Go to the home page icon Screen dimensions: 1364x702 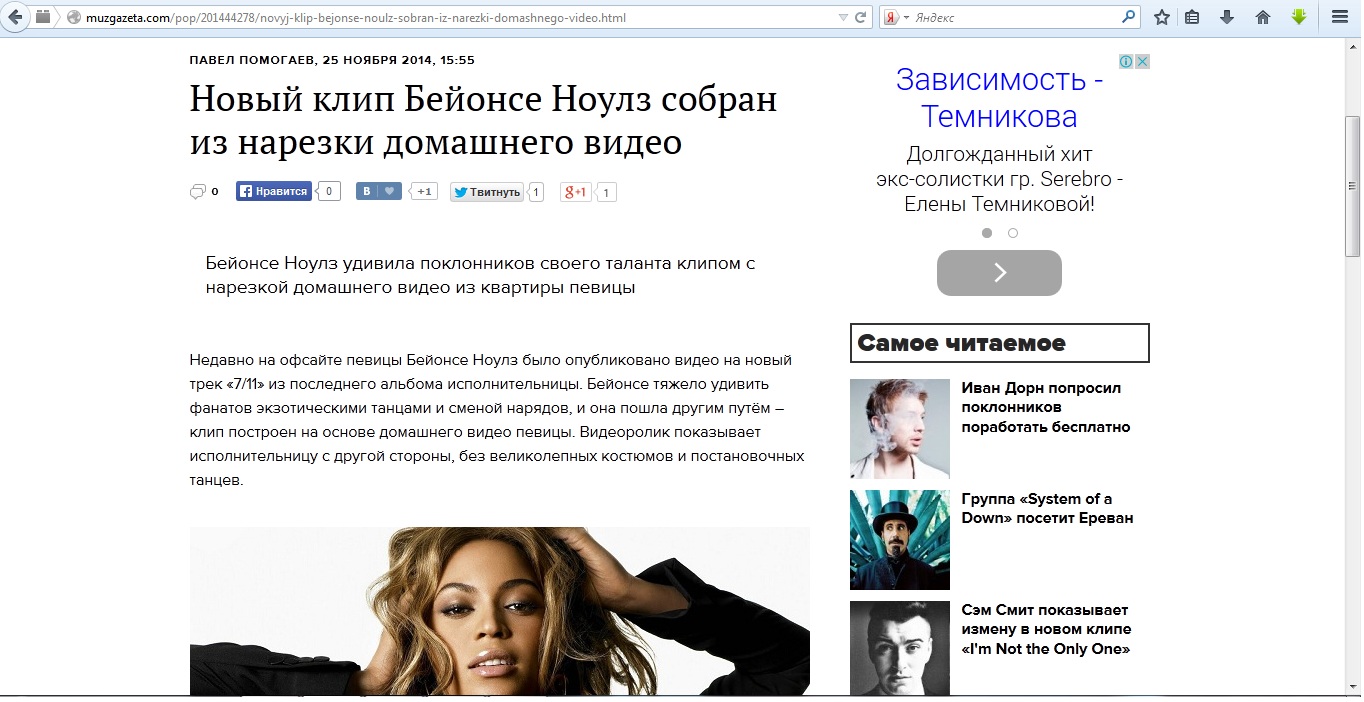(1263, 17)
